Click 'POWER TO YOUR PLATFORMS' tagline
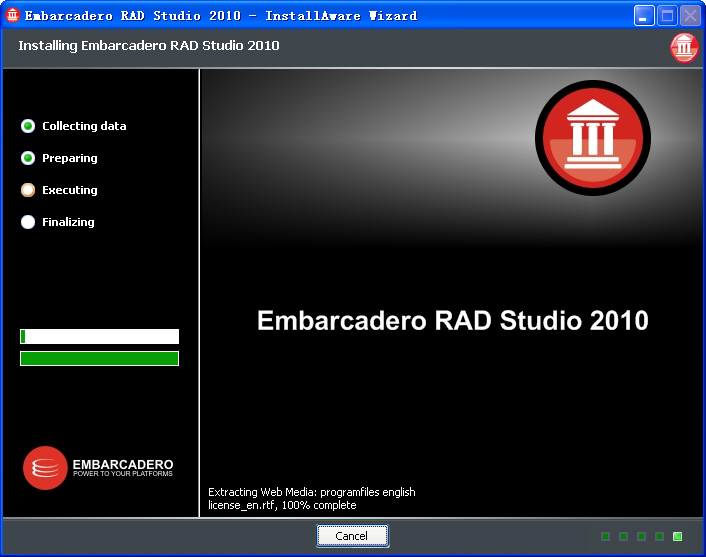Screen dimensions: 706x557 (123, 474)
